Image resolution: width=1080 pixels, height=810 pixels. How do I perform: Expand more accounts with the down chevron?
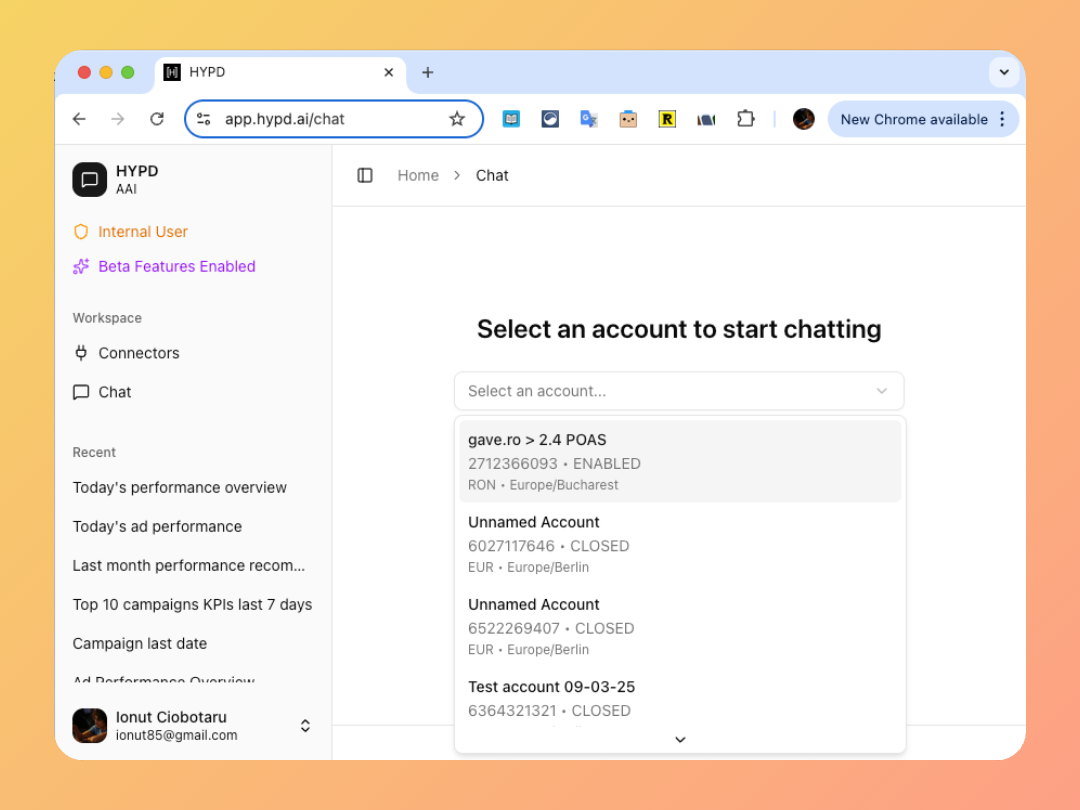pos(680,739)
